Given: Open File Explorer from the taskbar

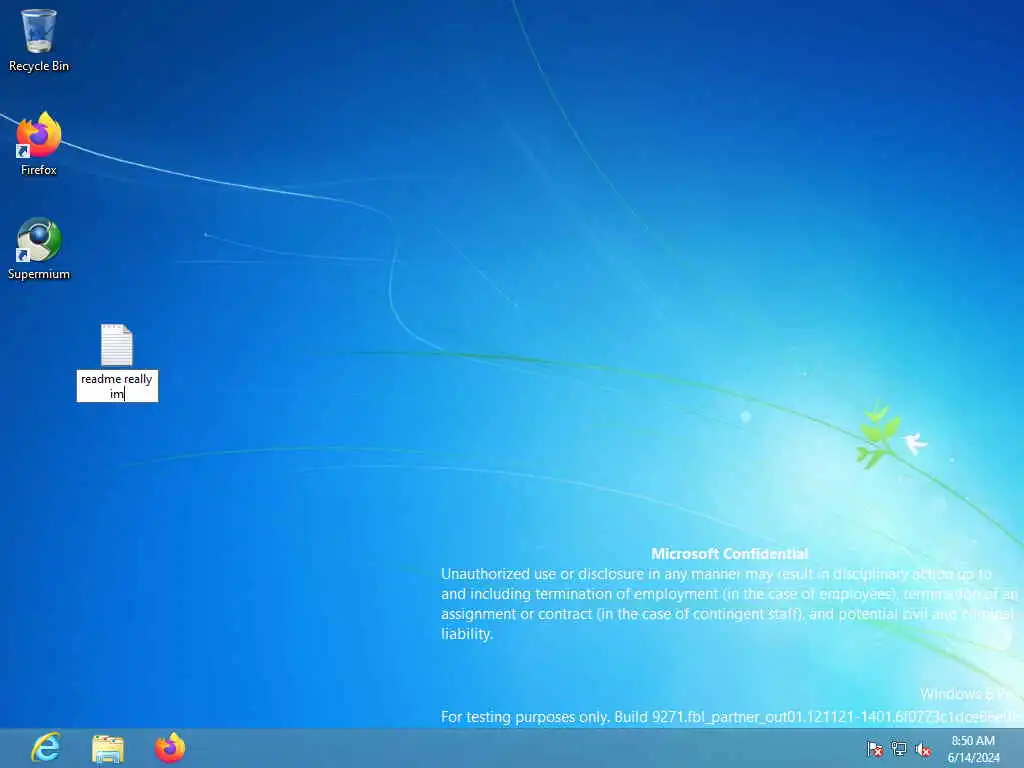Looking at the screenshot, I should (108, 748).
